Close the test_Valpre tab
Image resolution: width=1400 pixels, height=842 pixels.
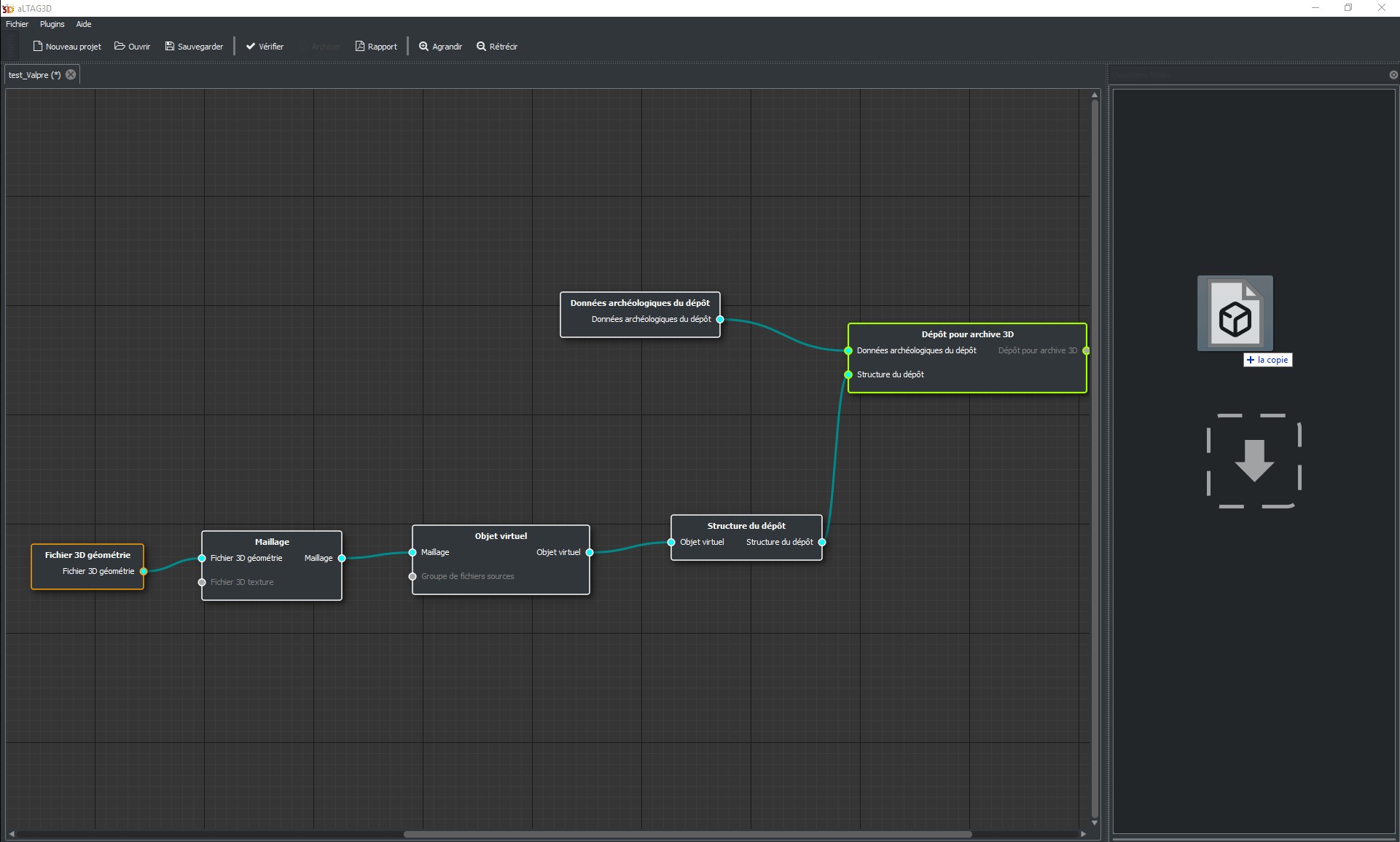[x=71, y=74]
